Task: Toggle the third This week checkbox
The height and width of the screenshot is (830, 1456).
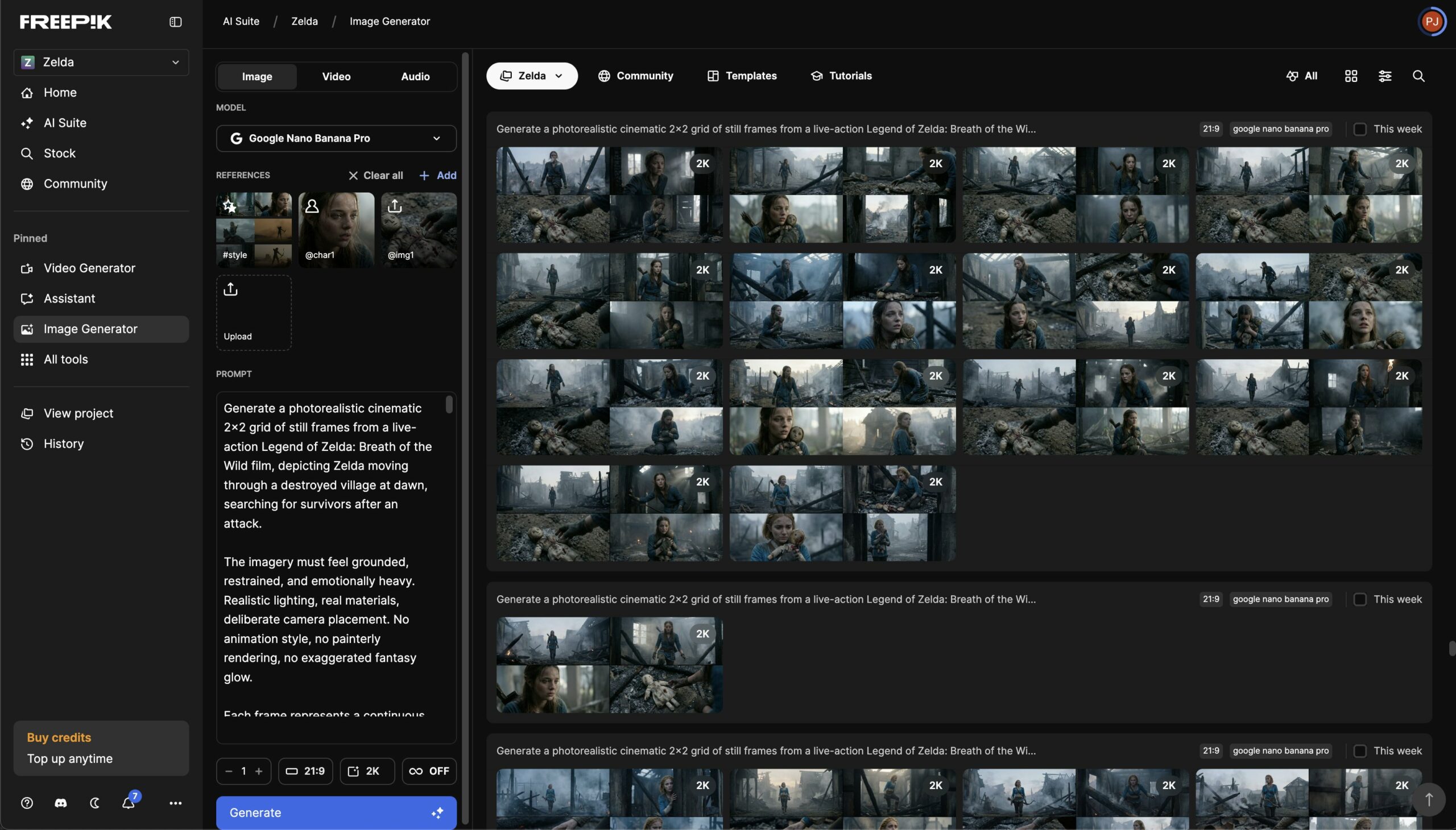Action: (x=1360, y=751)
